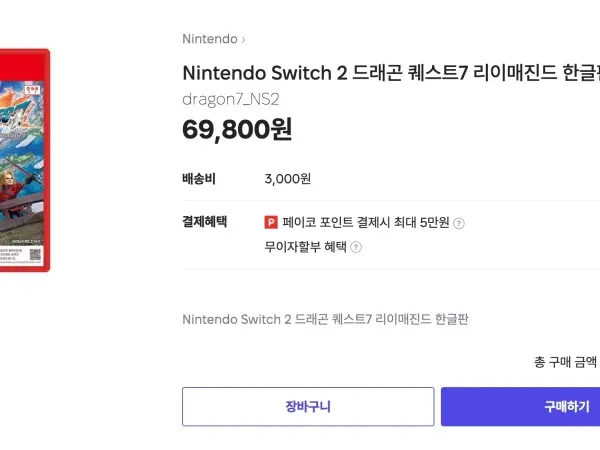The width and height of the screenshot is (600, 450).
Task: Click the help icon beside 무이자할부 혜택
Action: click(356, 247)
